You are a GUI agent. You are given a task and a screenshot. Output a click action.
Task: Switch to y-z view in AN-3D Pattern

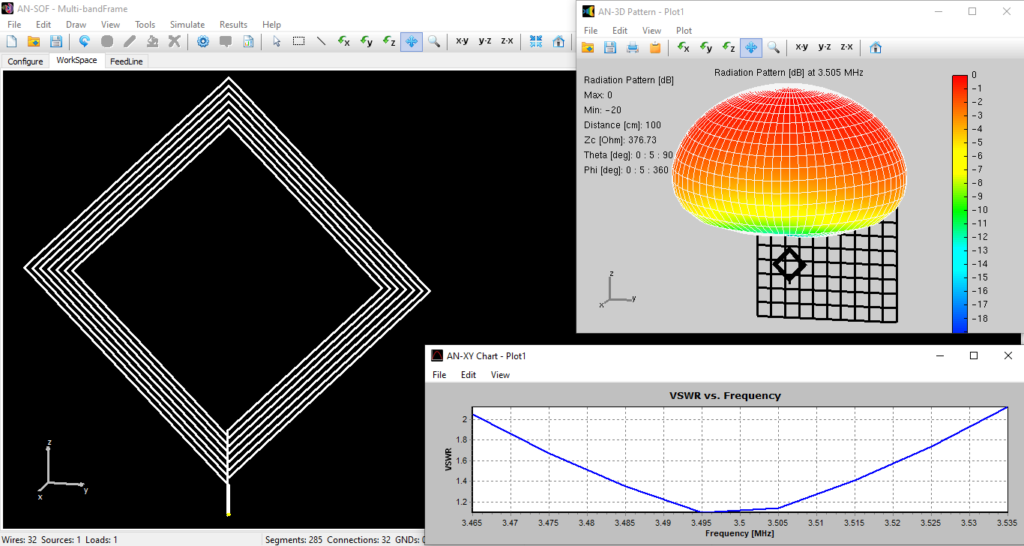824,47
